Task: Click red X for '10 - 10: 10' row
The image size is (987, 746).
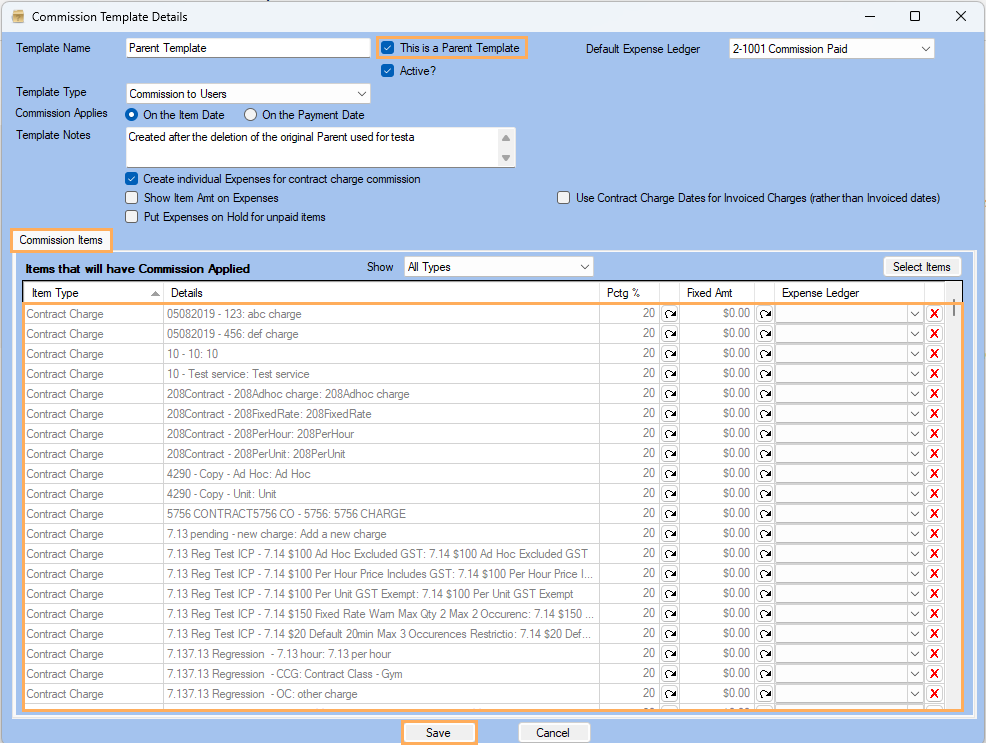Action: (x=934, y=354)
